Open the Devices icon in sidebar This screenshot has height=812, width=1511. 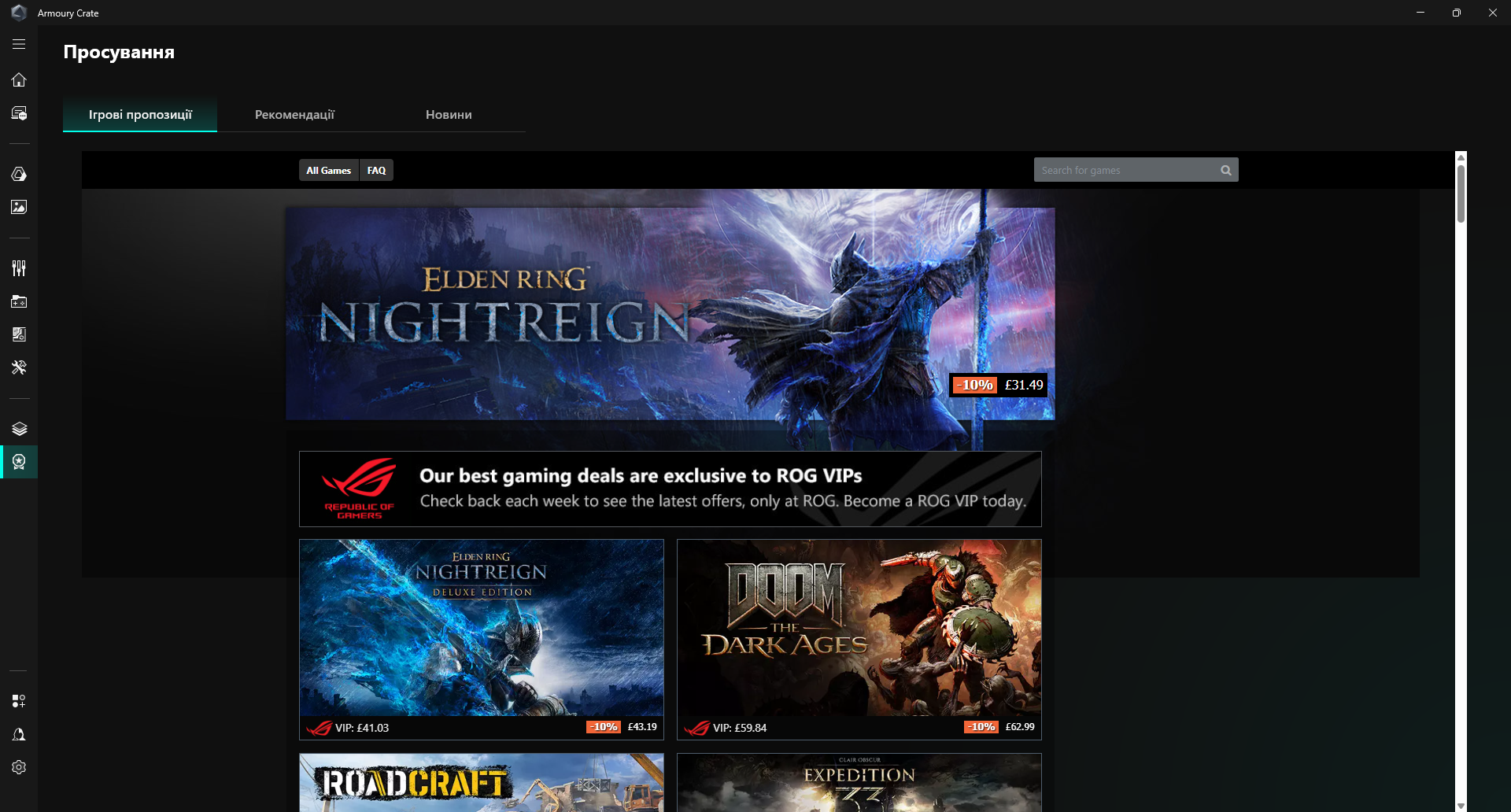19,113
